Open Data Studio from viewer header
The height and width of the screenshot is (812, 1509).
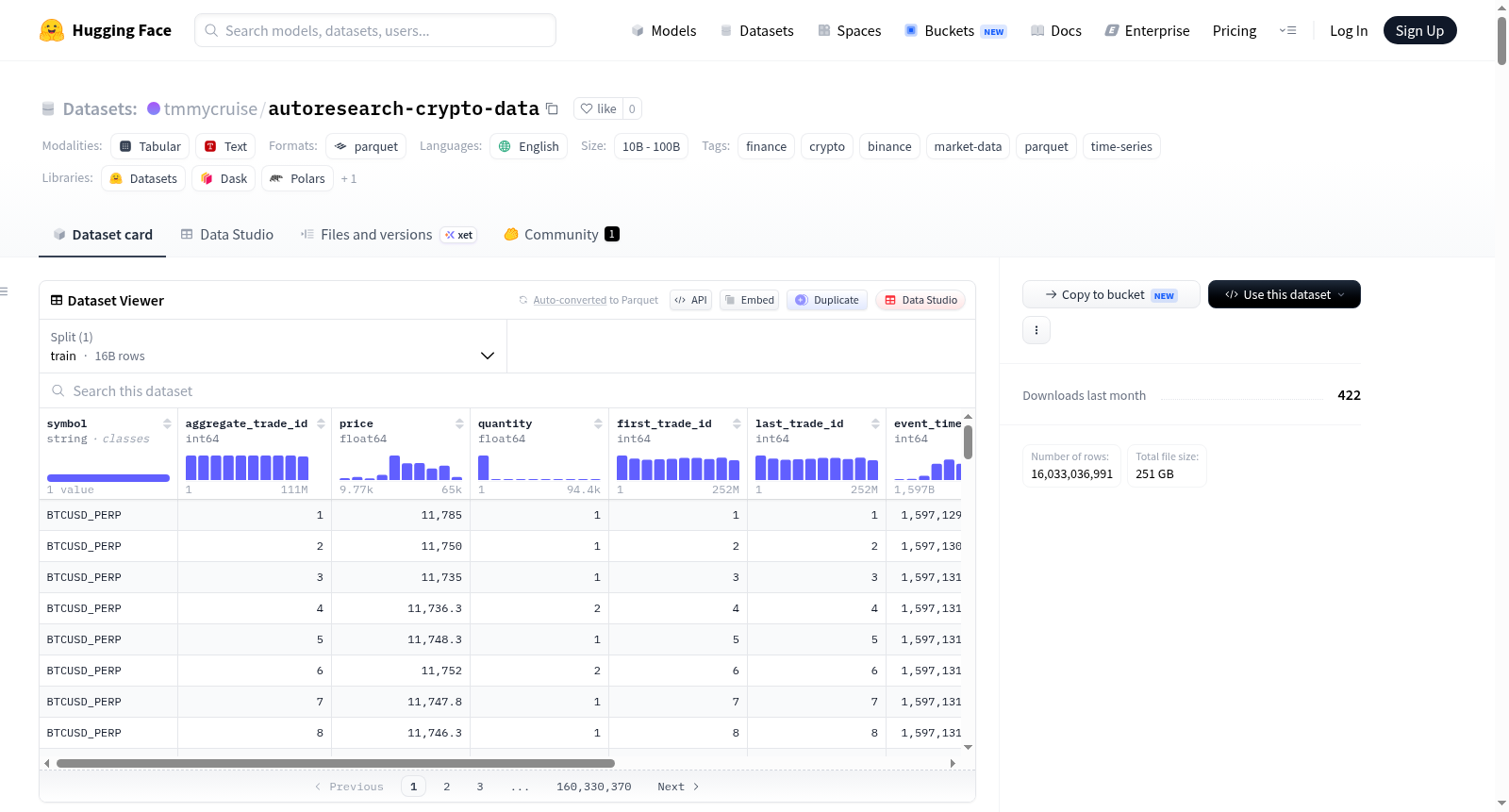click(920, 300)
